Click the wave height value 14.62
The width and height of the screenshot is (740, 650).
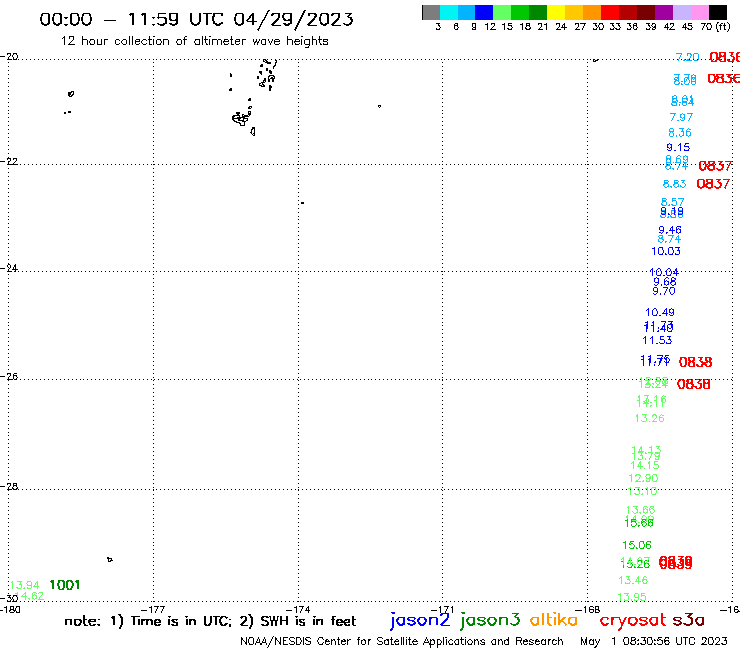tap(29, 596)
